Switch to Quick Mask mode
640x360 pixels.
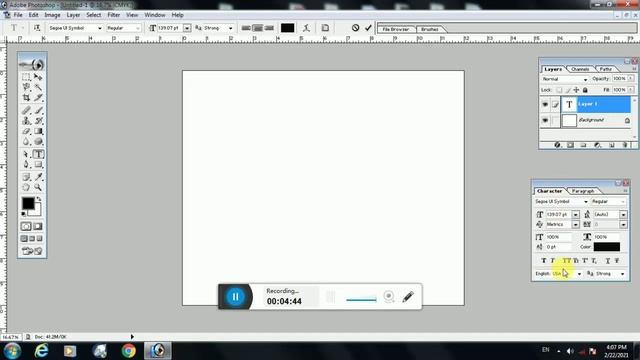38,226
